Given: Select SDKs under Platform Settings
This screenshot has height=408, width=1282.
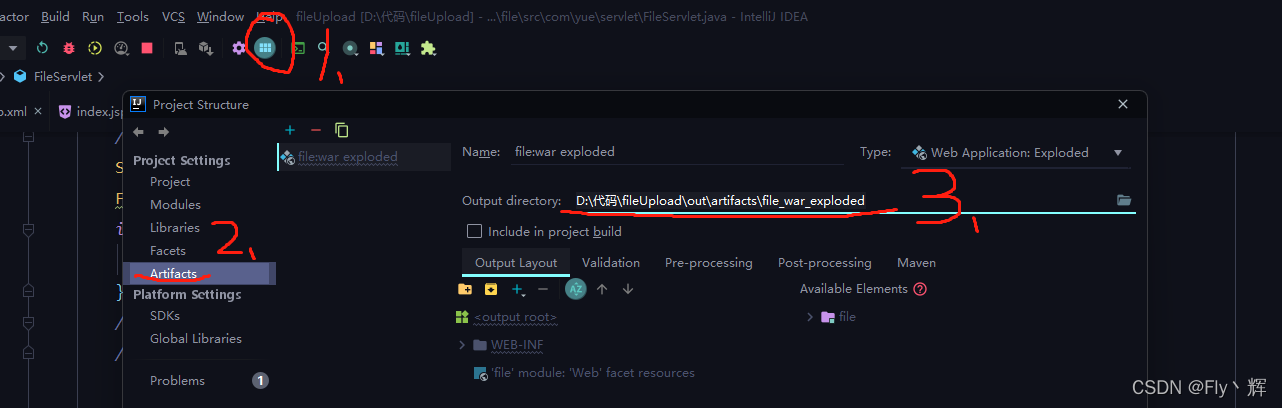Looking at the screenshot, I should tap(165, 316).
